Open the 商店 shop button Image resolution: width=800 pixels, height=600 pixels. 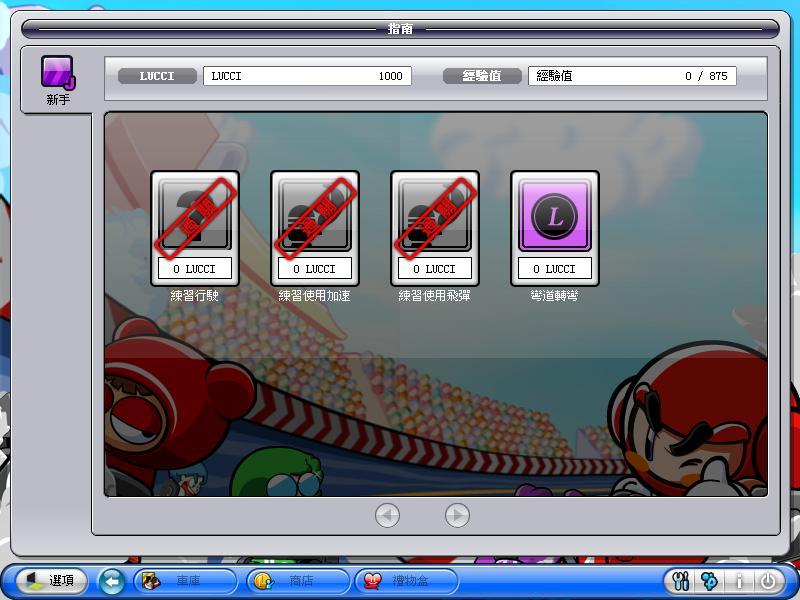298,581
